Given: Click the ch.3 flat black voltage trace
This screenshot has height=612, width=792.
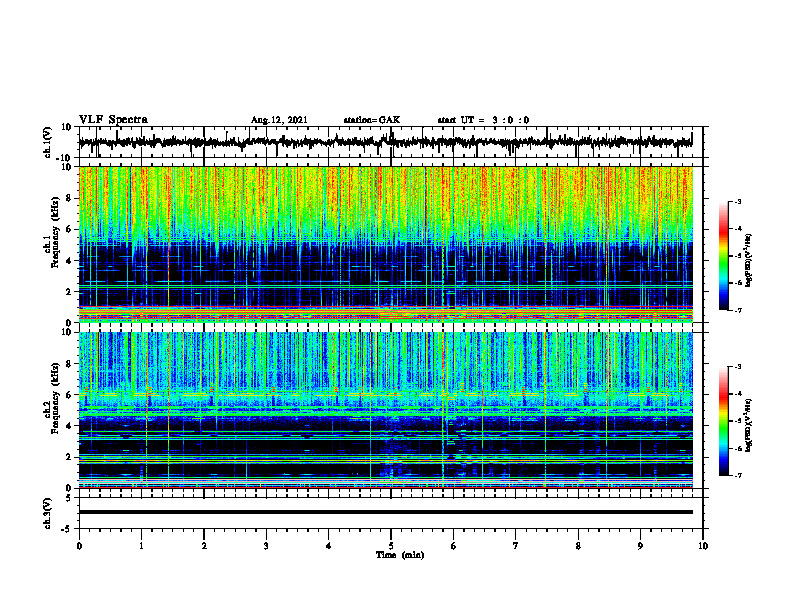Looking at the screenshot, I should pyautogui.click(x=385, y=512).
